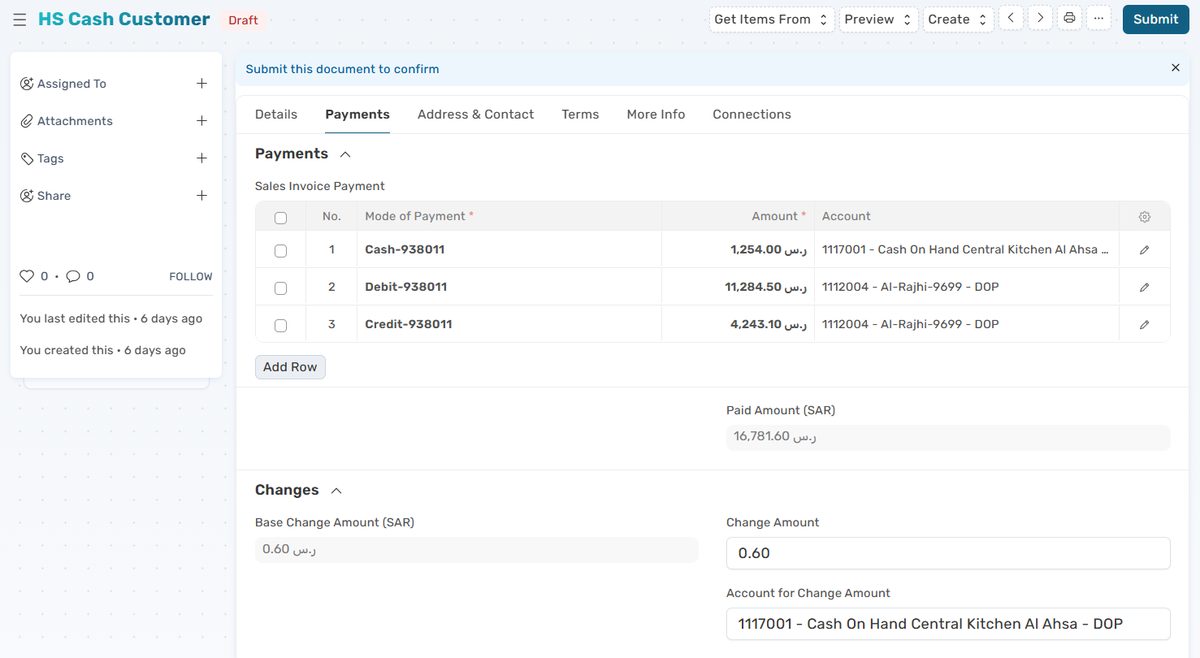Edit row 1 Cash-938011 with pencil icon
This screenshot has height=658, width=1200.
tap(1144, 250)
